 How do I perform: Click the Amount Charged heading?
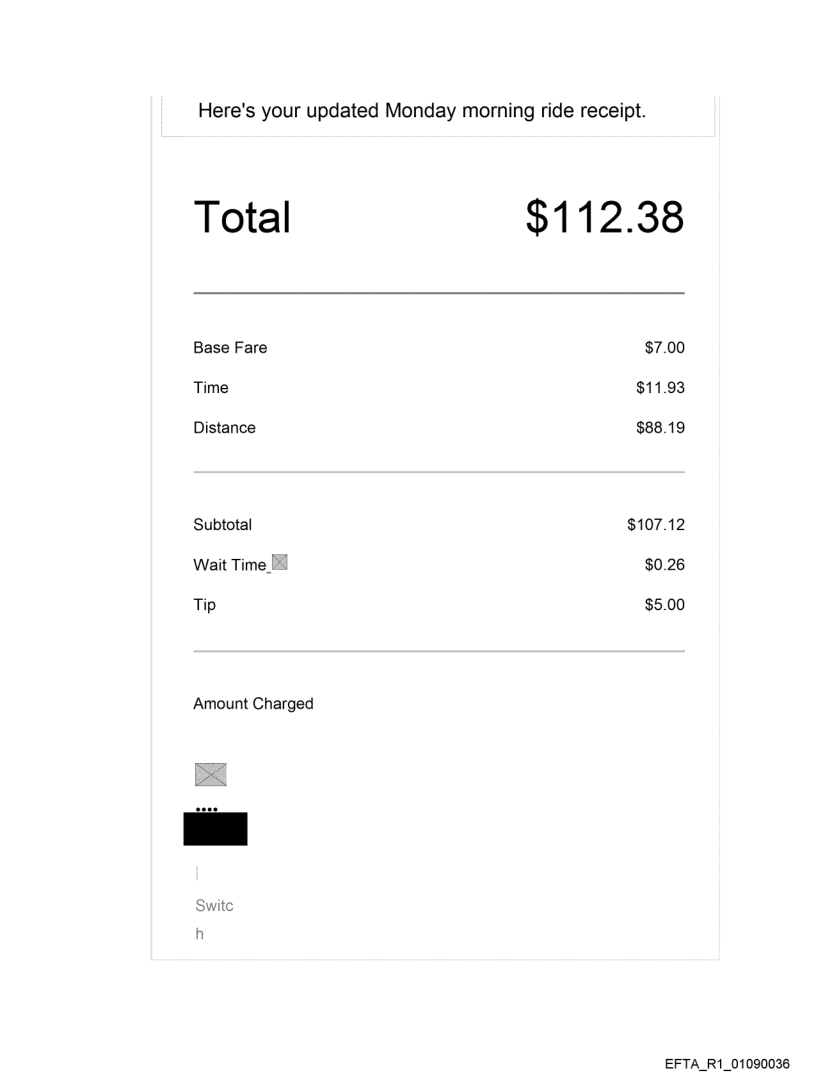coord(253,704)
